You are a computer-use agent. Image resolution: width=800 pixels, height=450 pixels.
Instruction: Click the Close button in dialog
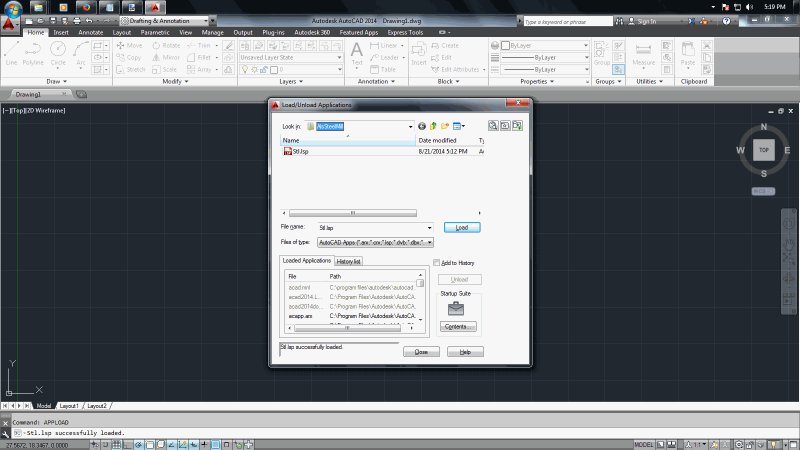pos(421,352)
